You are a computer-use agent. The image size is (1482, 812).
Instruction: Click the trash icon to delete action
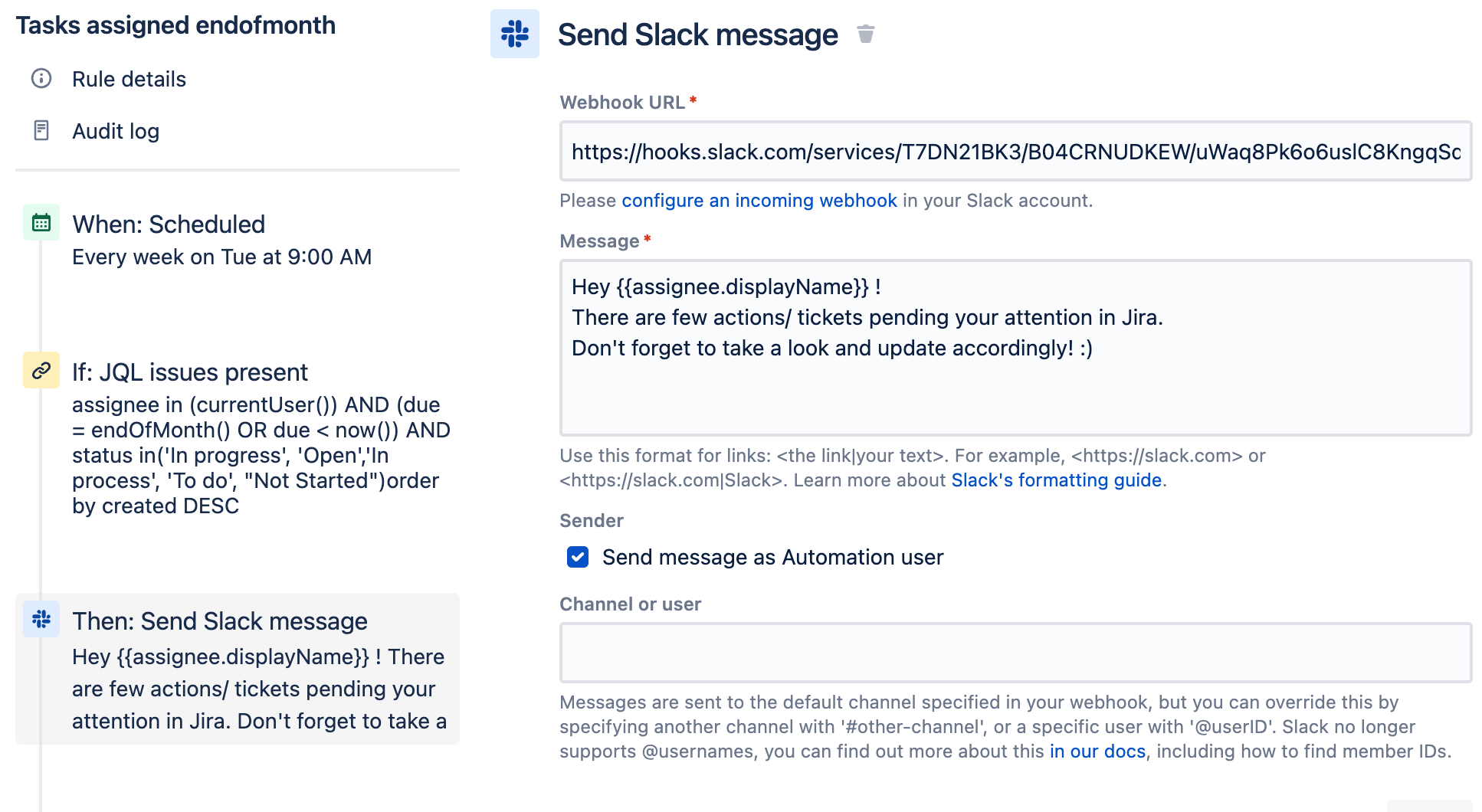(866, 34)
